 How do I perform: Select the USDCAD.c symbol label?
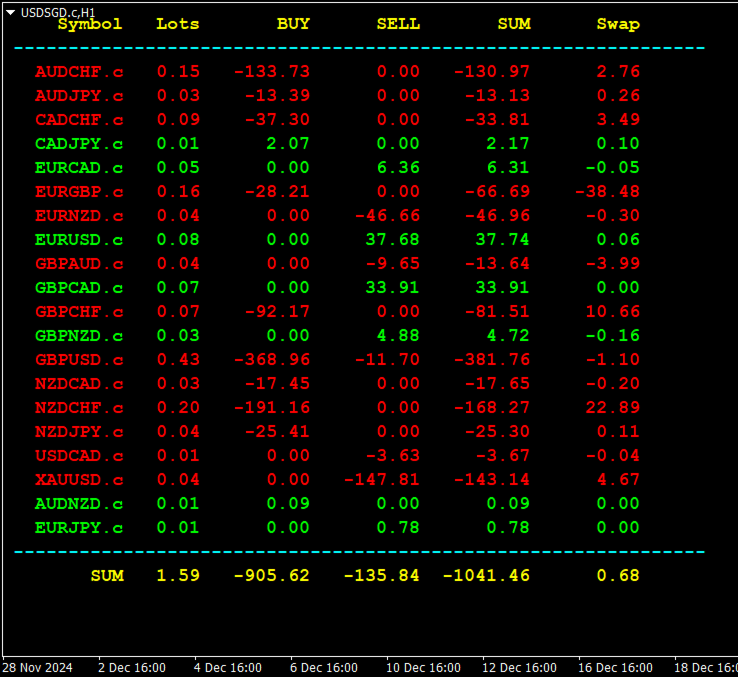coord(79,456)
